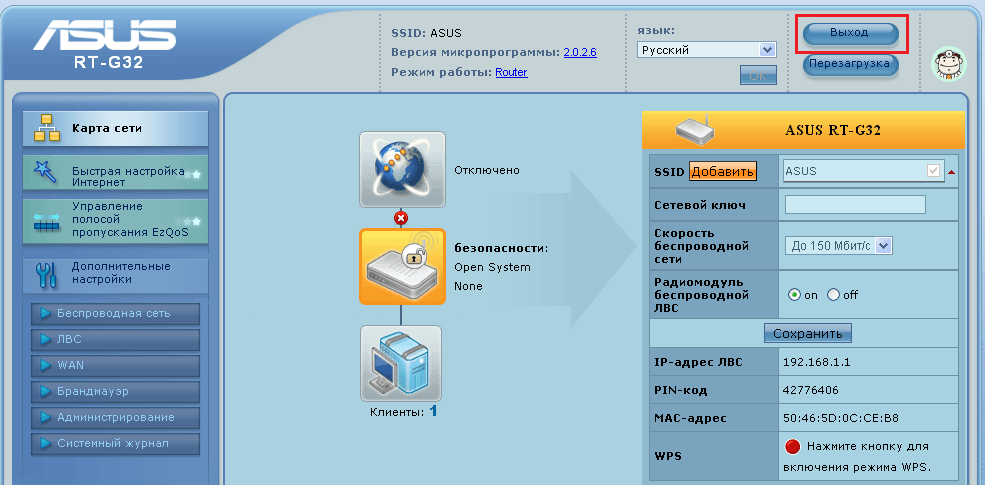Click the clients count number 1

433,412
